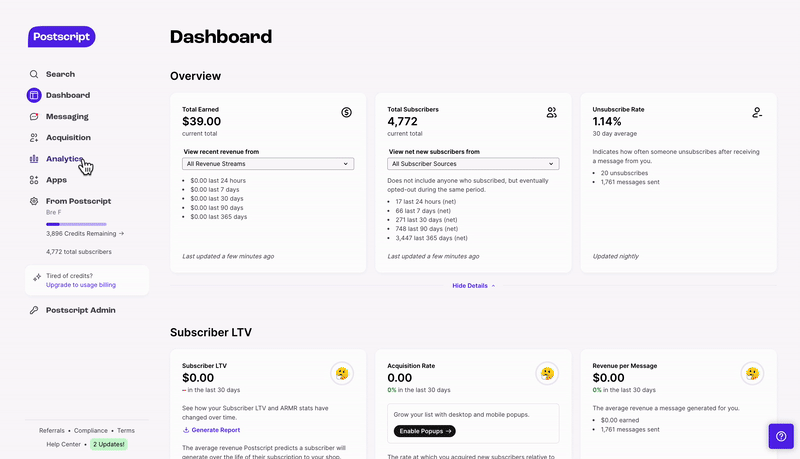The image size is (800, 459).
Task: Click the Enable Popups button
Action: pos(424,431)
